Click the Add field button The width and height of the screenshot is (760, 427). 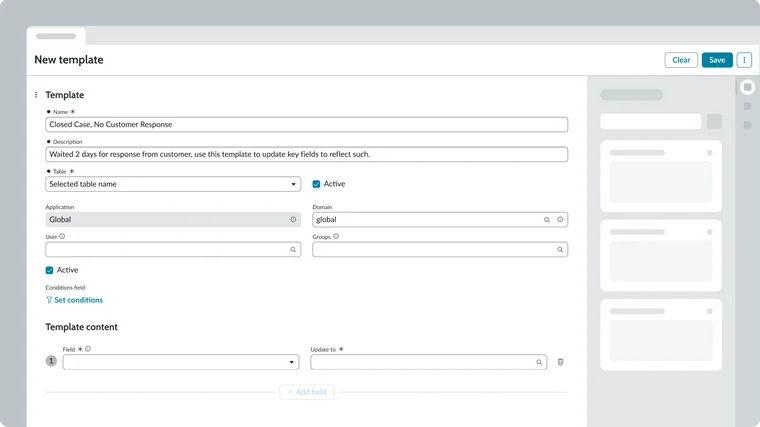pyautogui.click(x=307, y=392)
